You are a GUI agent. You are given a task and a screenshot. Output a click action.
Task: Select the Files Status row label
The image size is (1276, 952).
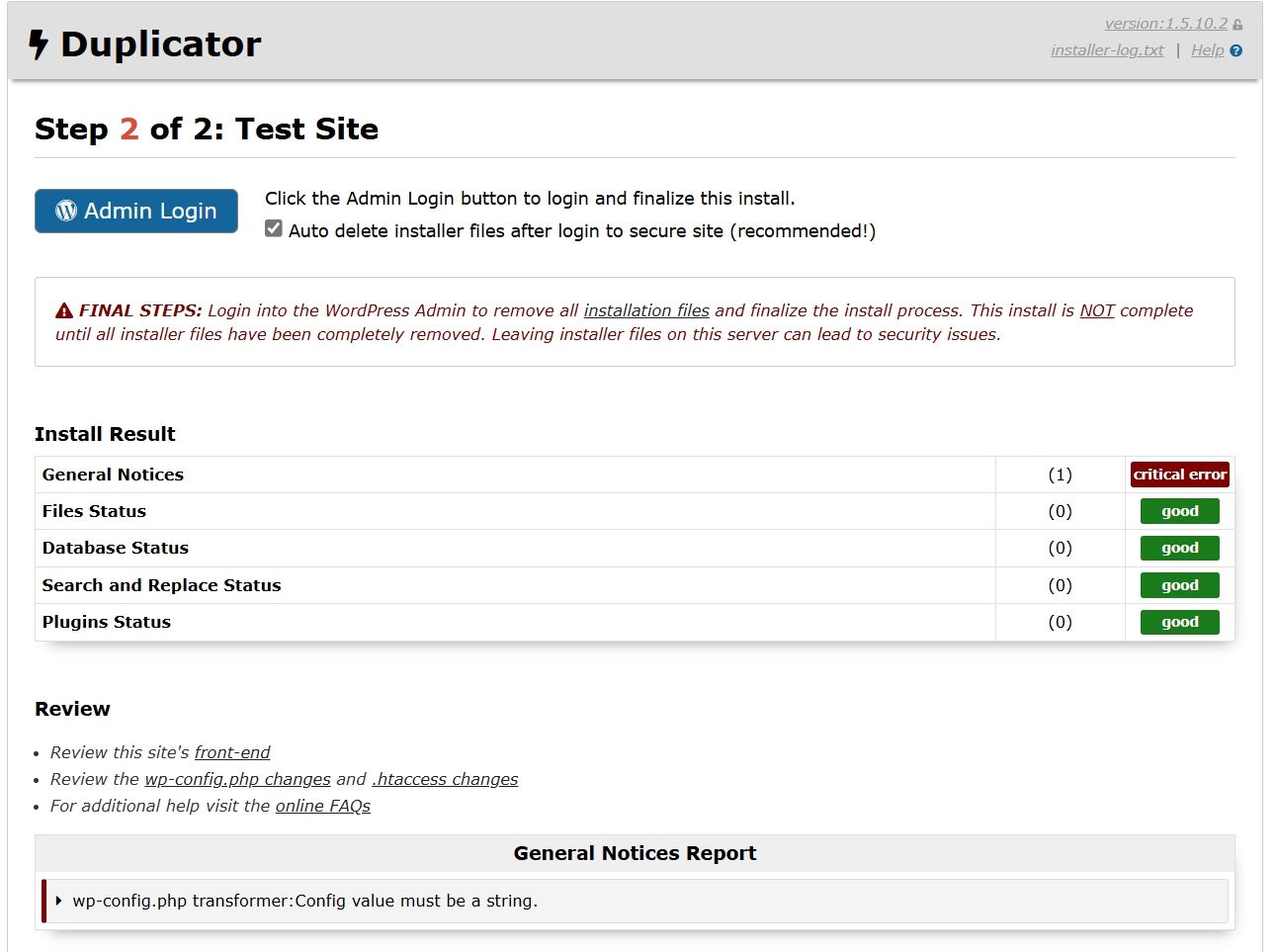[x=94, y=511]
